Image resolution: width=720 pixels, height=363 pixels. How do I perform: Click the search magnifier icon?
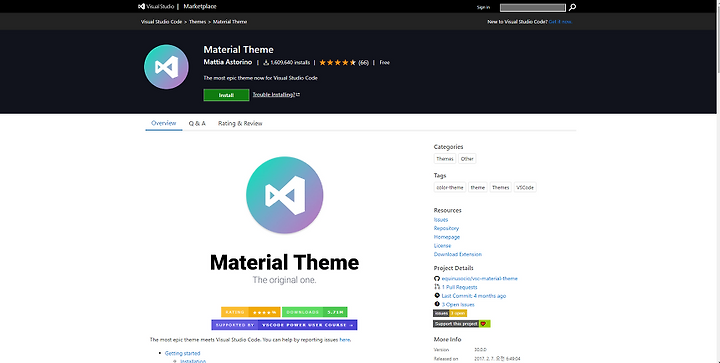point(572,7)
